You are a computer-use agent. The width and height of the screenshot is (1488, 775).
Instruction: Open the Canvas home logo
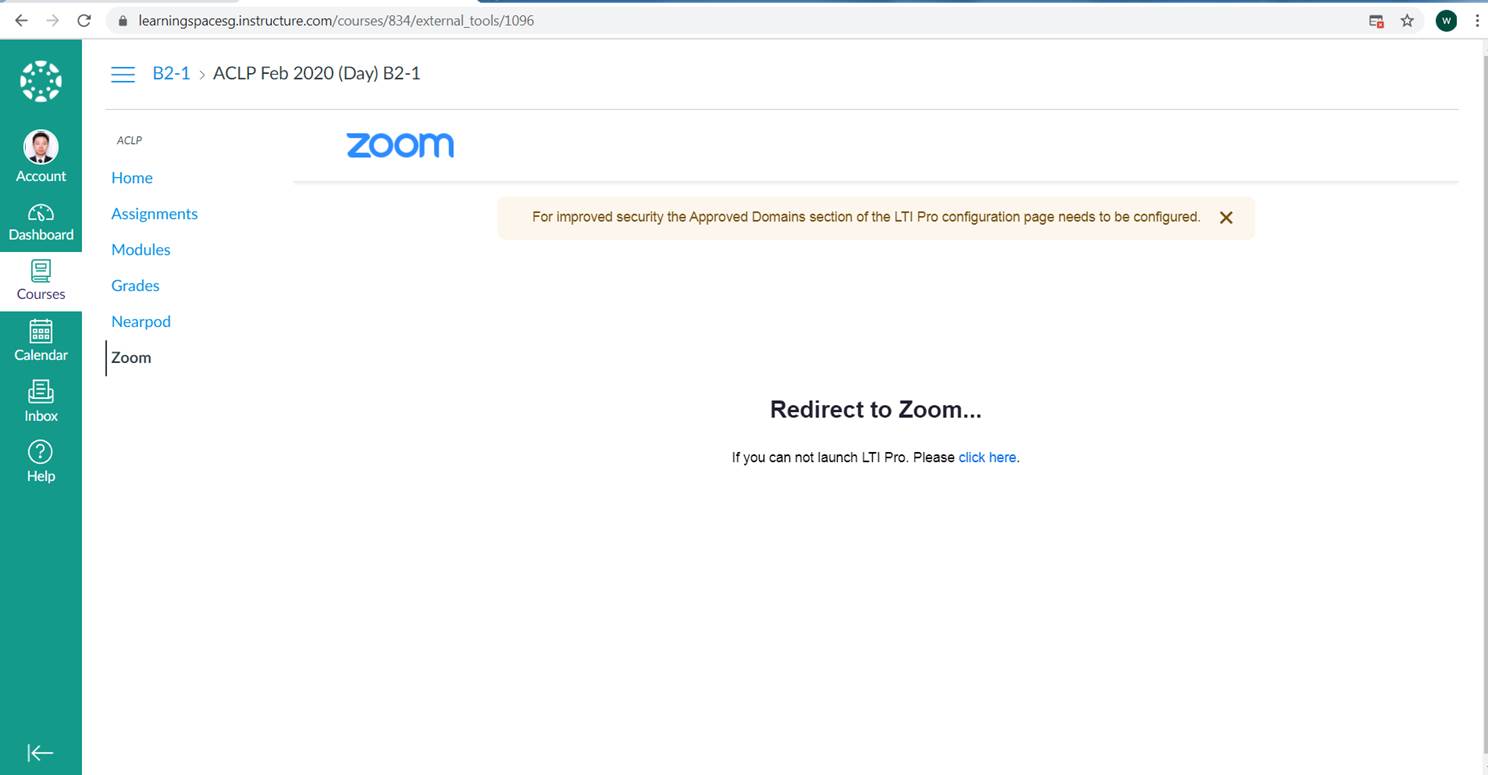[41, 81]
